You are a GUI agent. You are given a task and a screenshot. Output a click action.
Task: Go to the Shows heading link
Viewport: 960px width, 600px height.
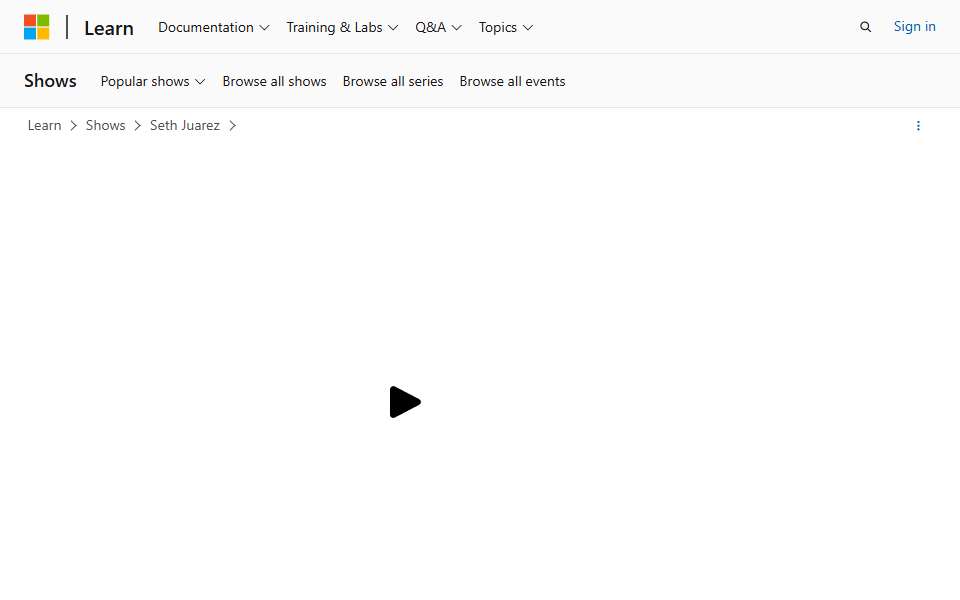pos(50,81)
